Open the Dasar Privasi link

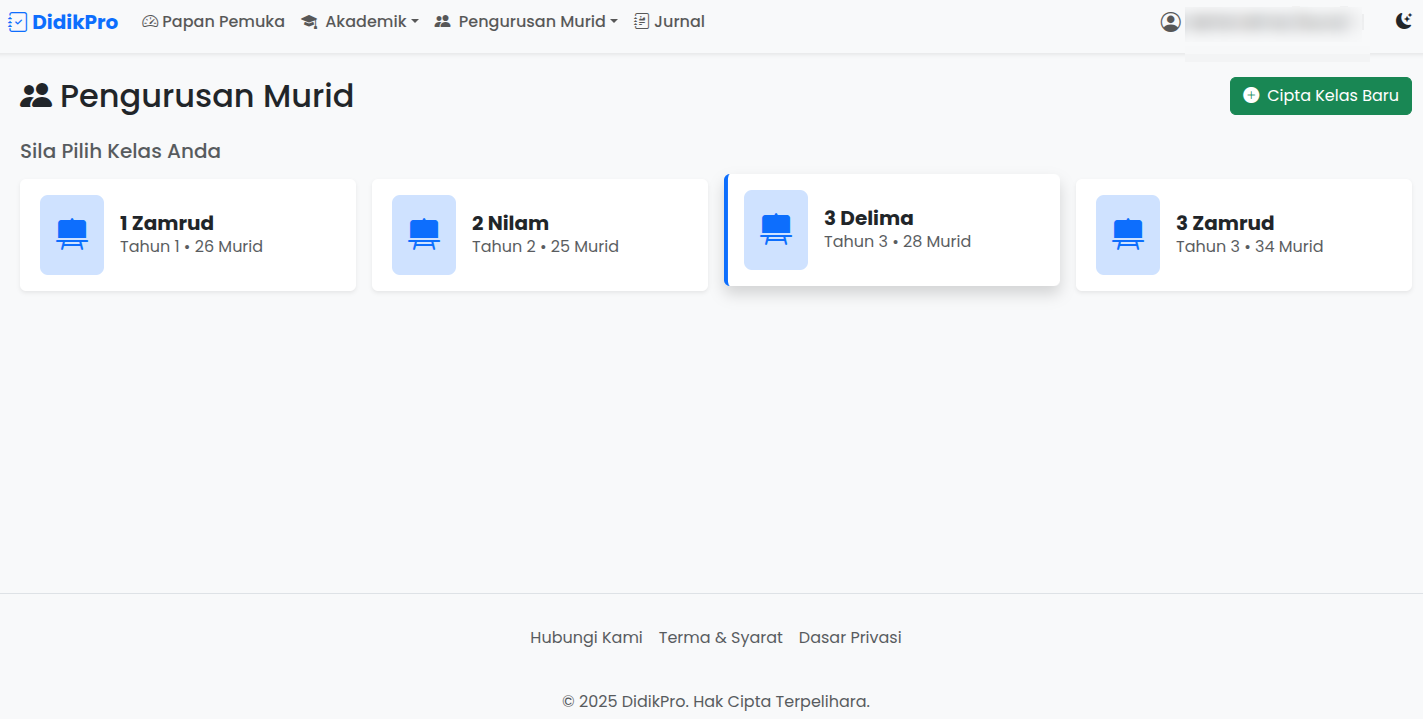click(x=849, y=637)
